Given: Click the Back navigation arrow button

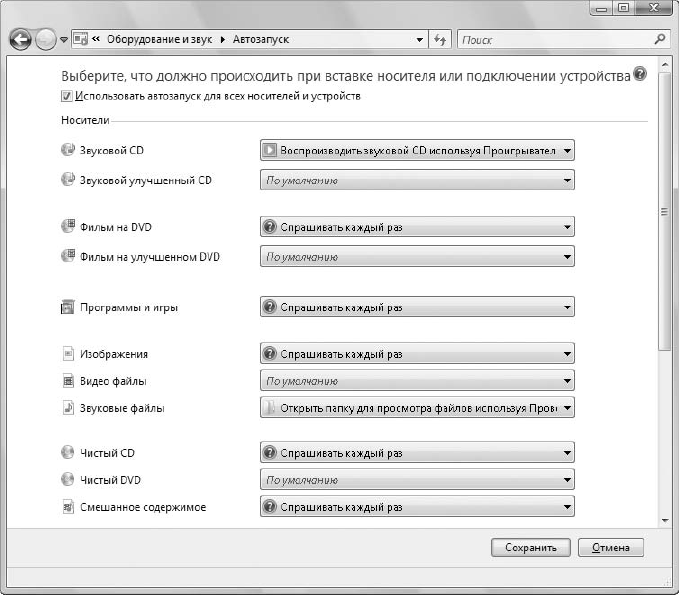Looking at the screenshot, I should 20,39.
